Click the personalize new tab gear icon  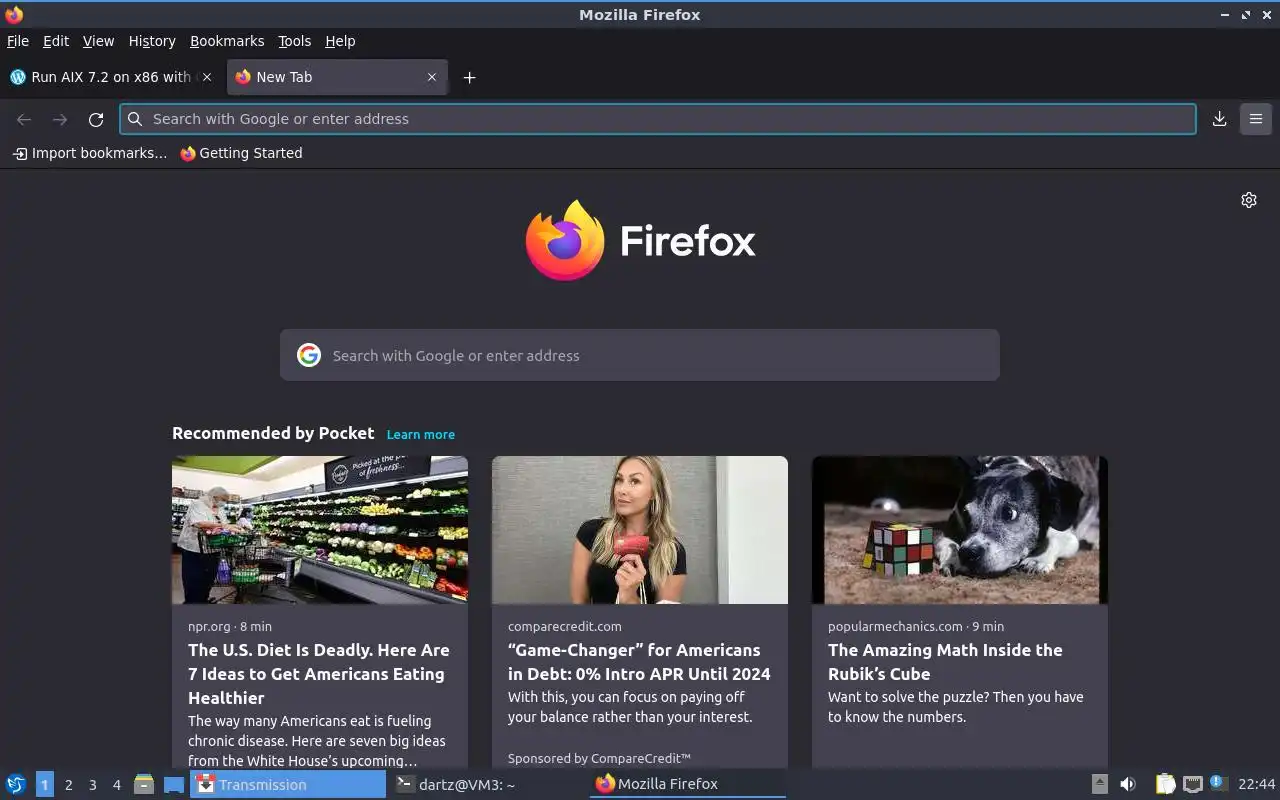point(1249,200)
